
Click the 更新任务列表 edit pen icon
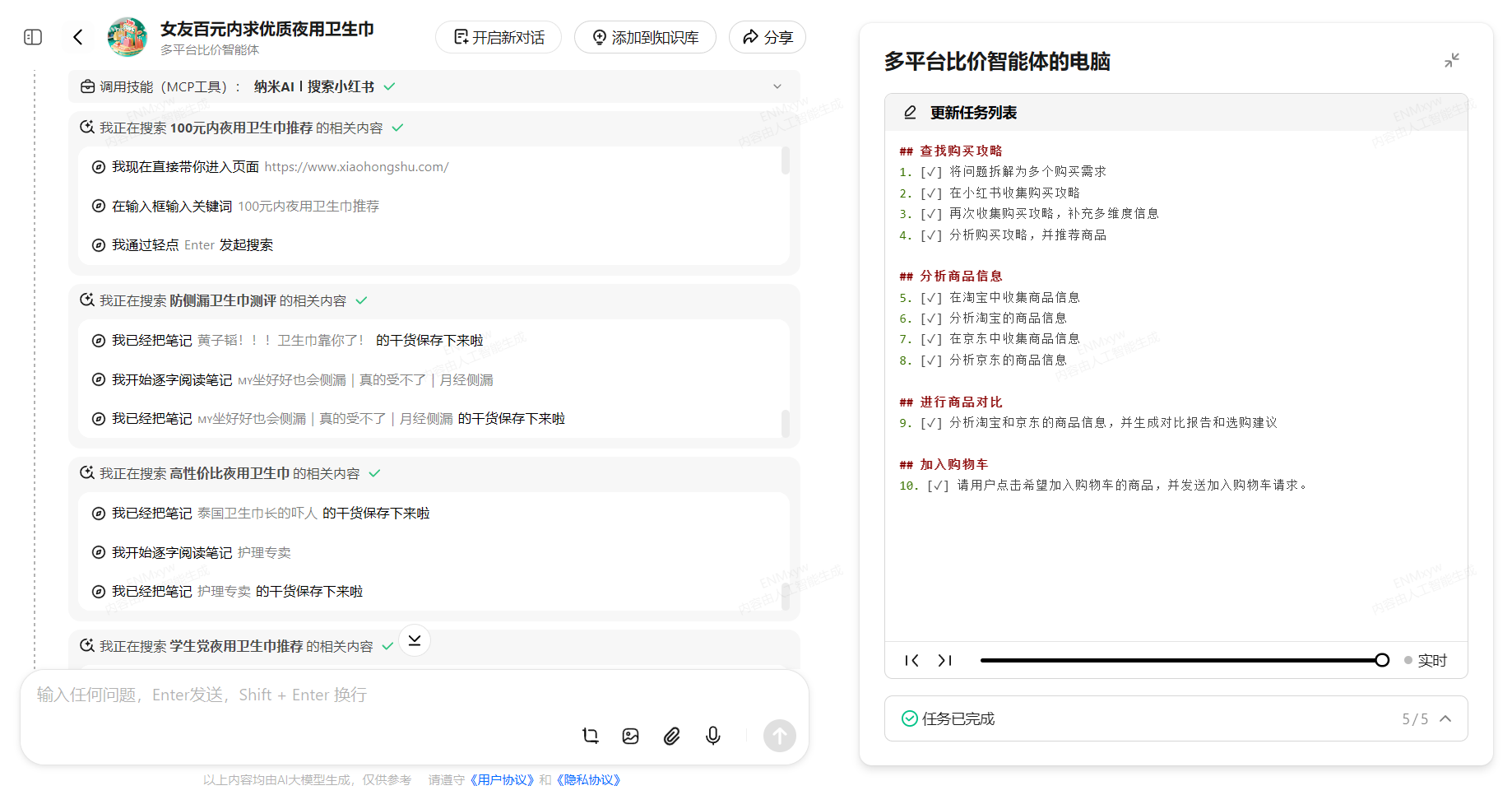point(910,113)
